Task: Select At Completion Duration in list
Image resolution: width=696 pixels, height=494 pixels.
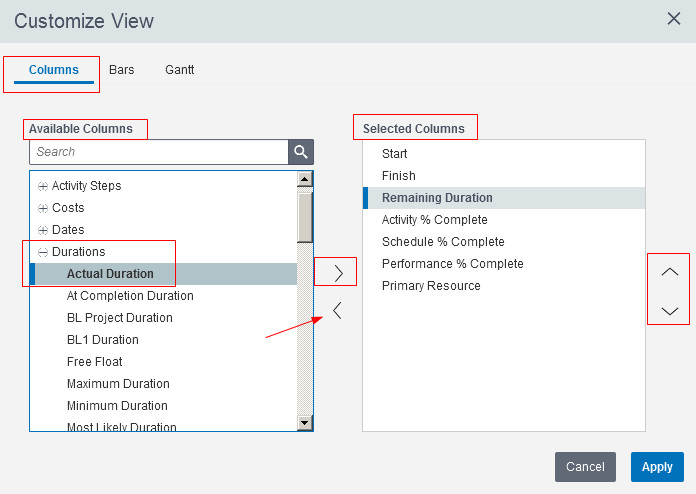Action: point(130,296)
